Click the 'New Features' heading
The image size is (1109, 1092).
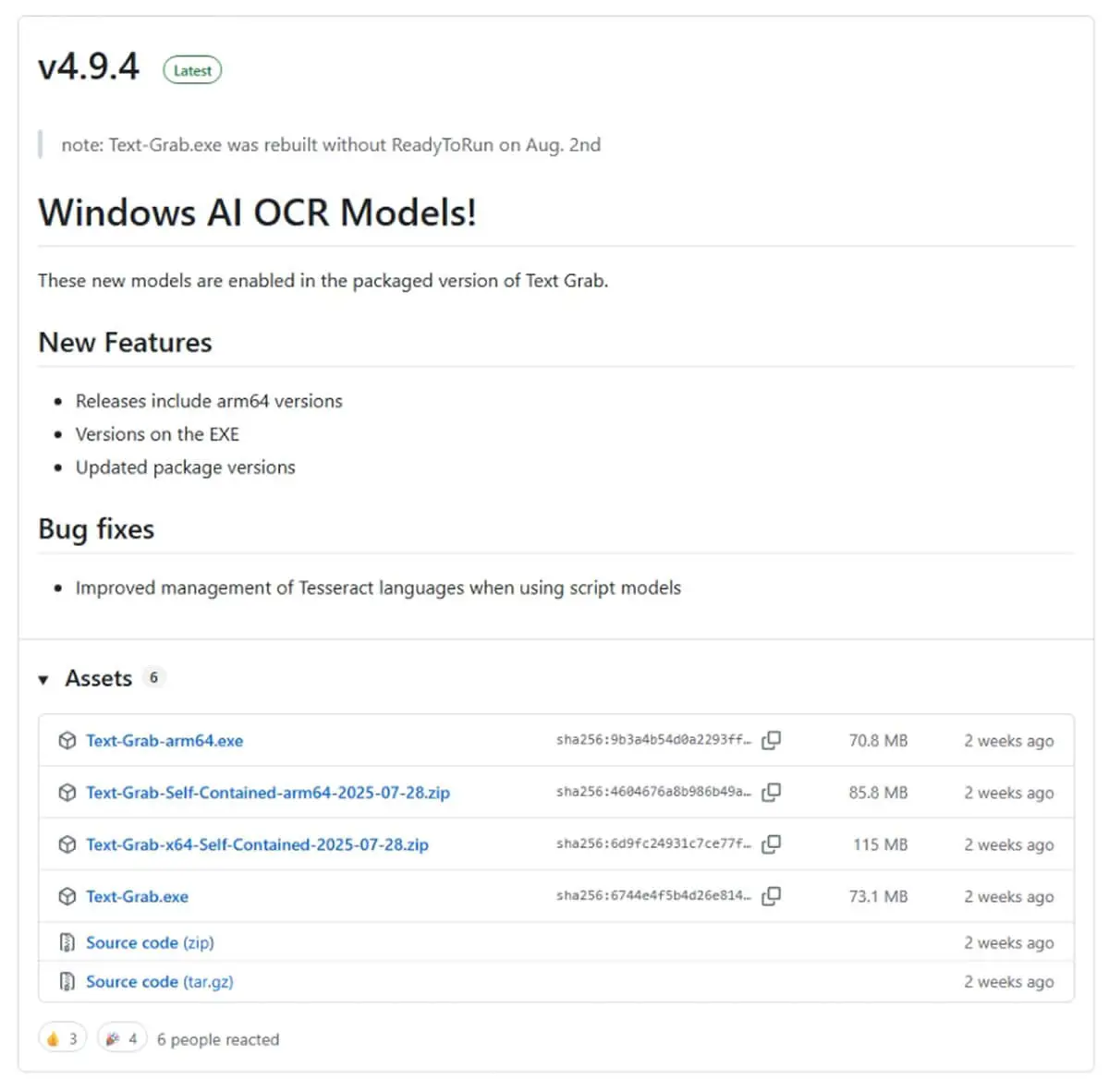tap(125, 343)
